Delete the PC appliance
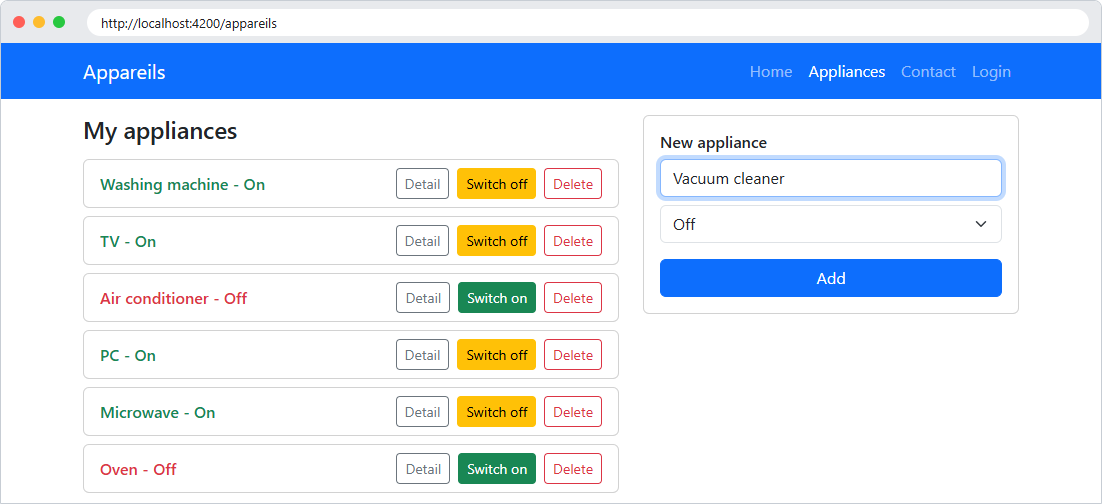1102x504 pixels. 573,355
